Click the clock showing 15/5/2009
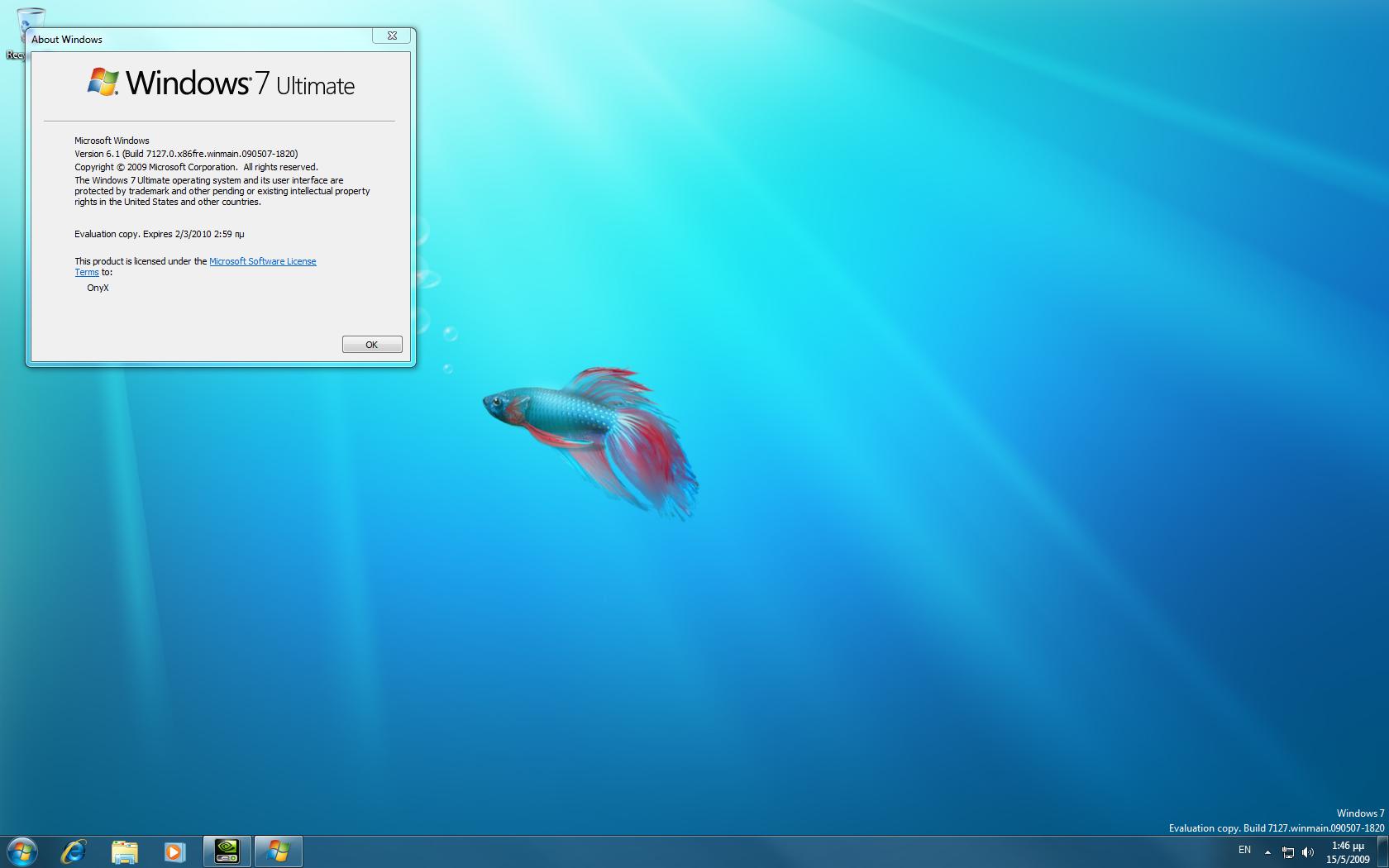Viewport: 1389px width, 868px height. tap(1348, 852)
